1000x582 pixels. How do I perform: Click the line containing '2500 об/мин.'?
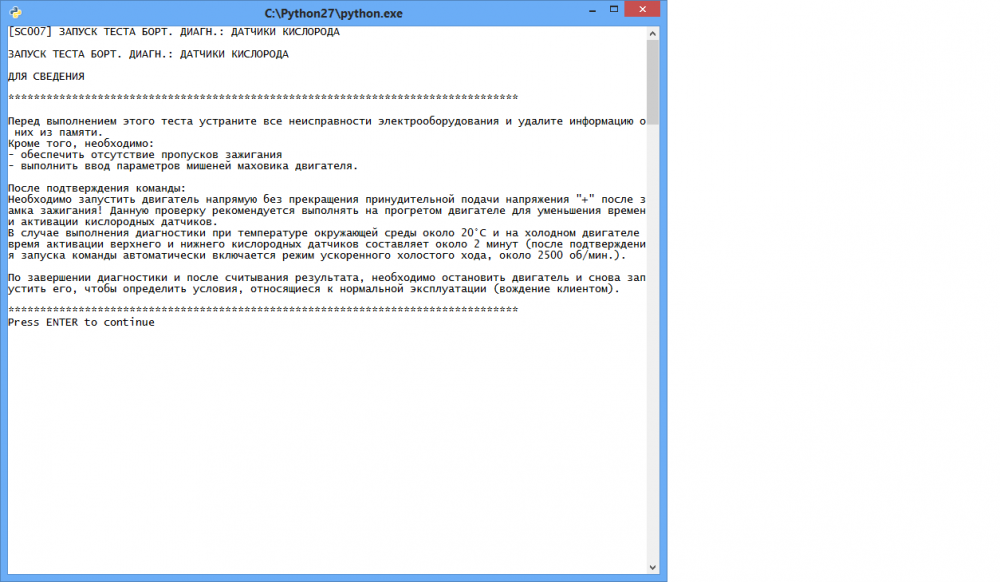[317, 255]
